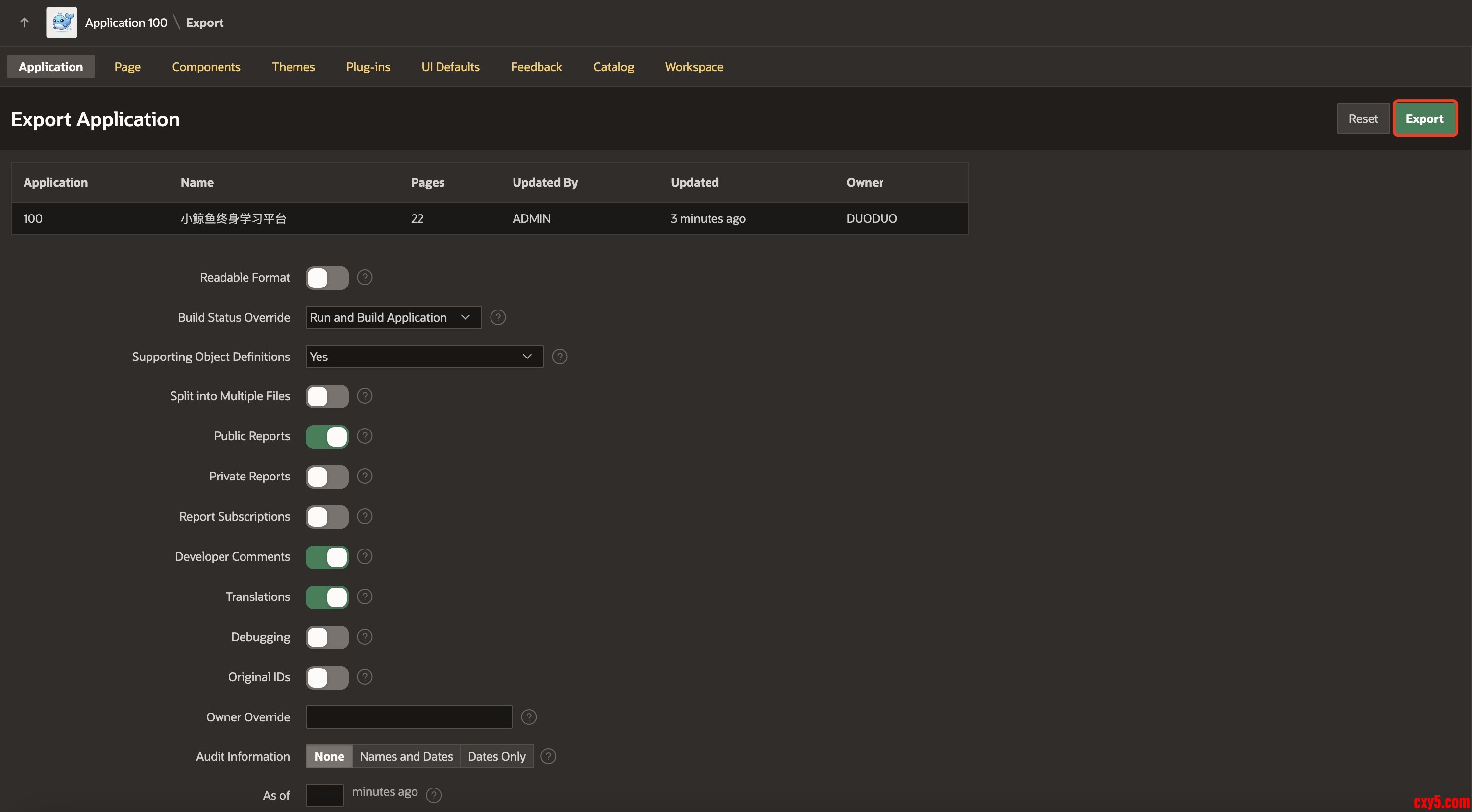Enable the Original IDs switch

point(327,678)
